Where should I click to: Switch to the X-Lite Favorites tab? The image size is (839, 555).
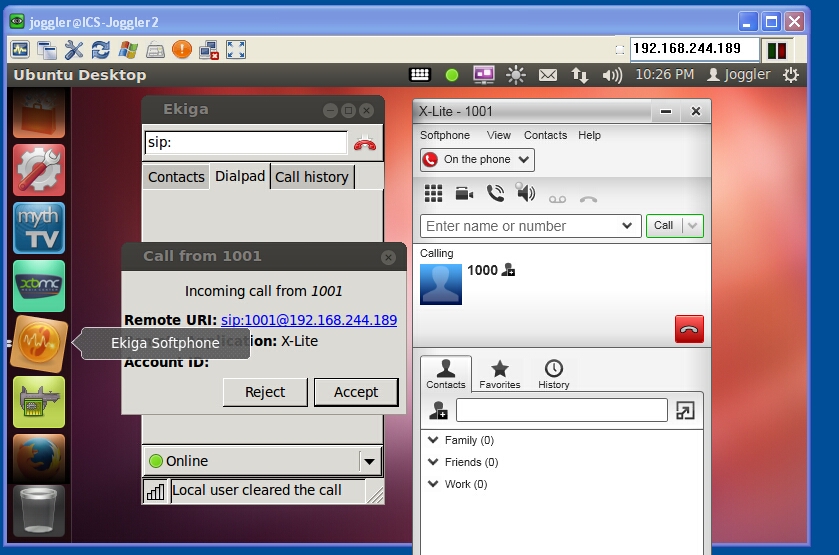pyautogui.click(x=500, y=374)
